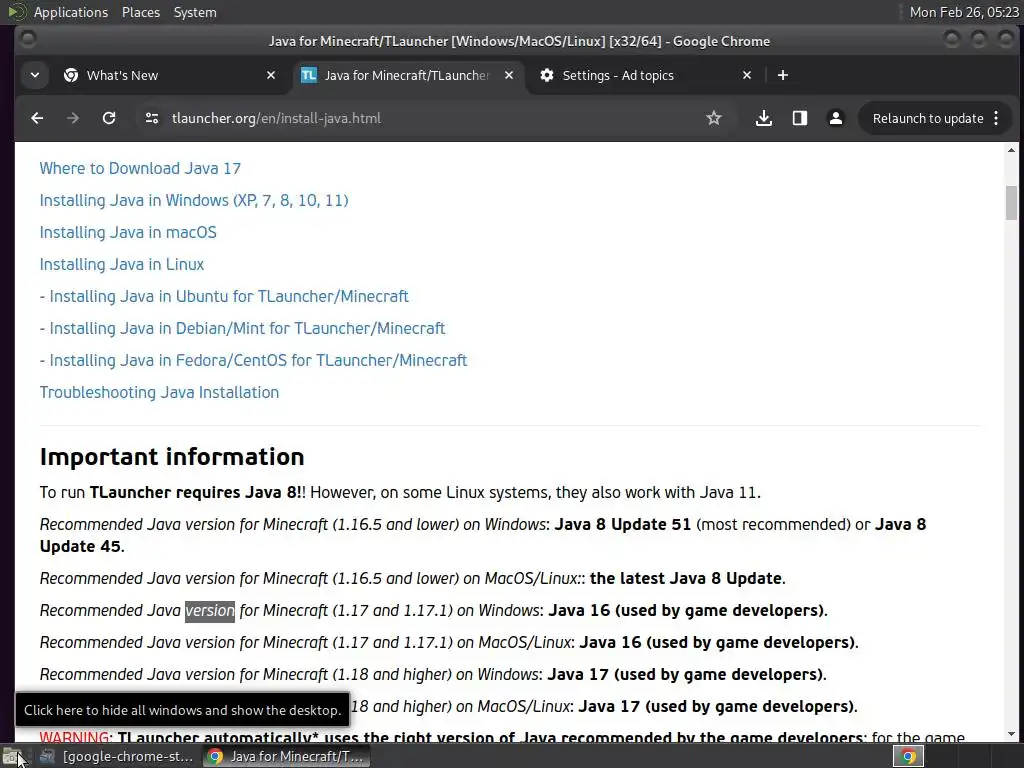The image size is (1024, 768).
Task: Click 'the latest Java 8 Update' text
Action: 686,579
